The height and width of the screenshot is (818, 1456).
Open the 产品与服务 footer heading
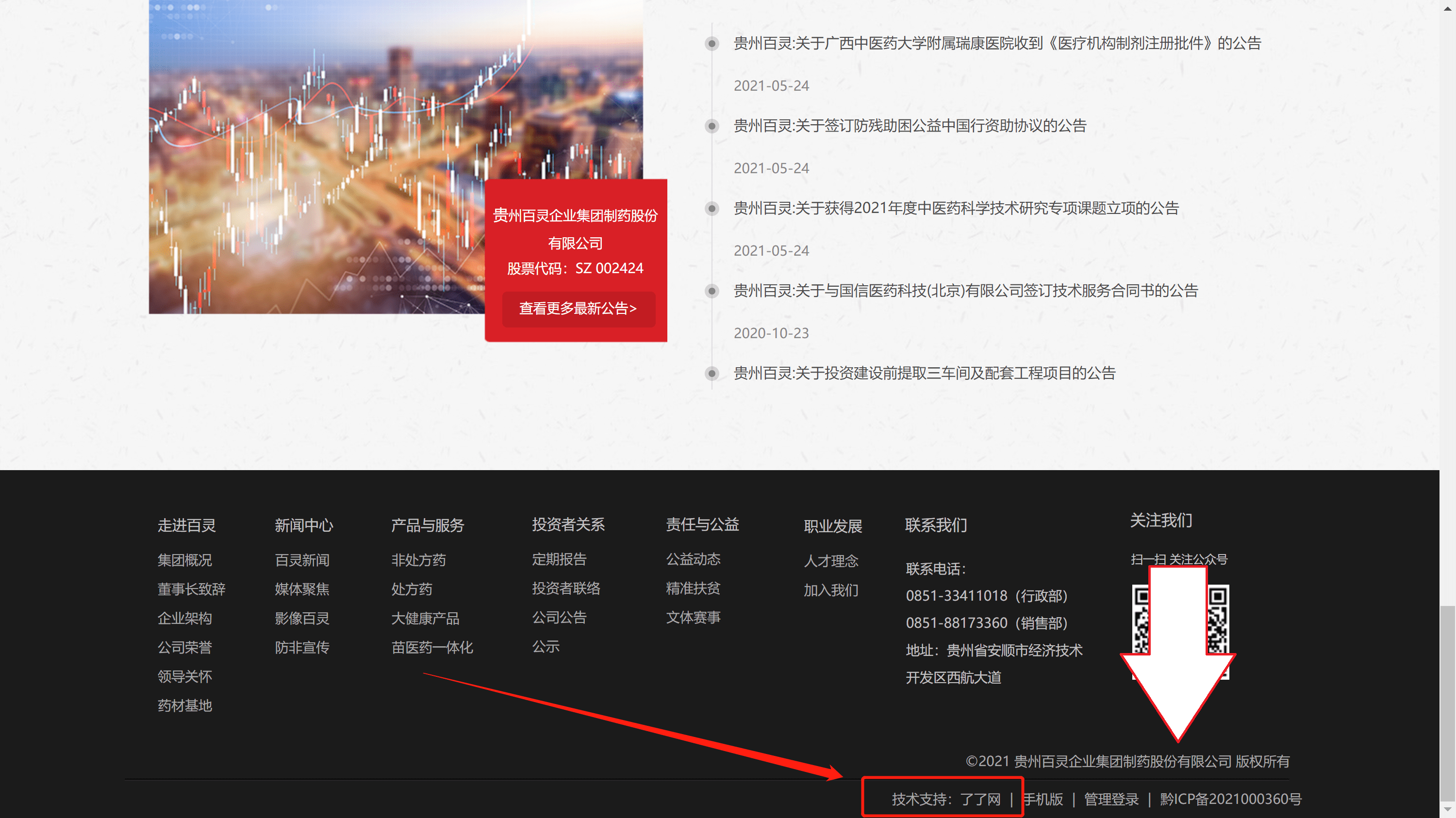click(x=427, y=525)
